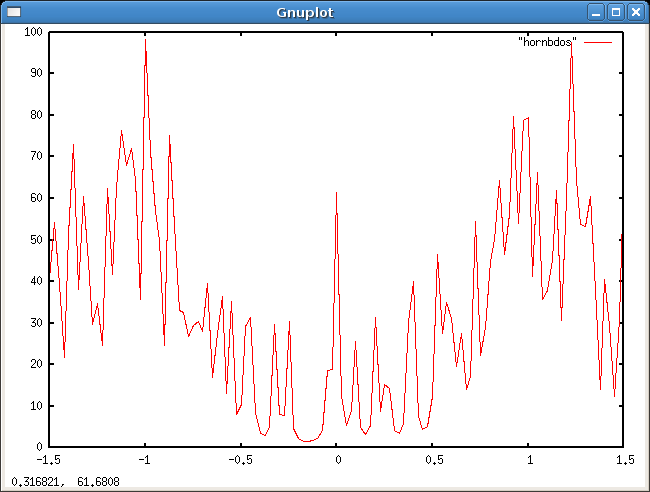Click the -1.5 tick label on x-axis
The width and height of the screenshot is (650, 492).
tap(49, 460)
